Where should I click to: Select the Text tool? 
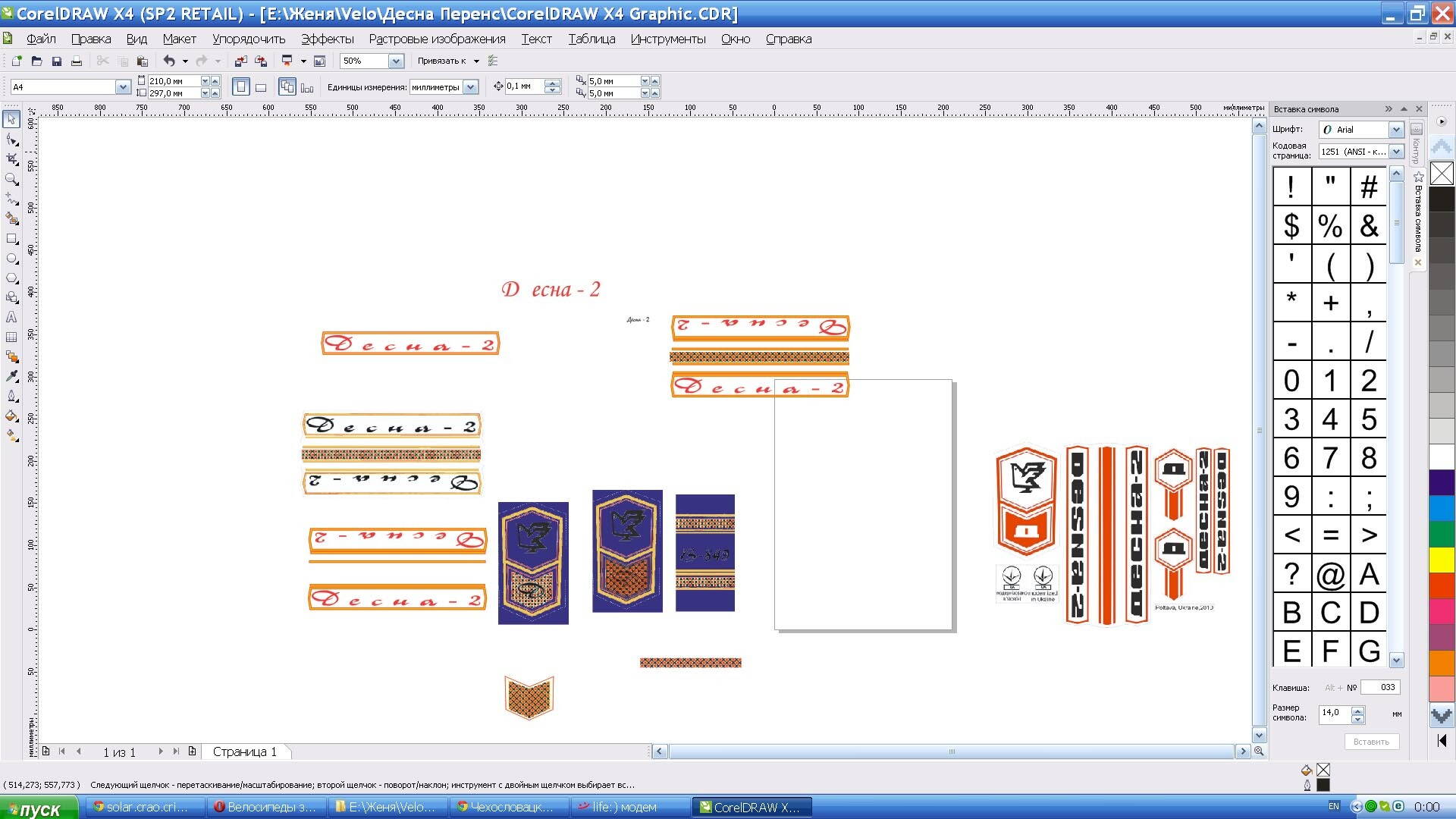click(12, 318)
